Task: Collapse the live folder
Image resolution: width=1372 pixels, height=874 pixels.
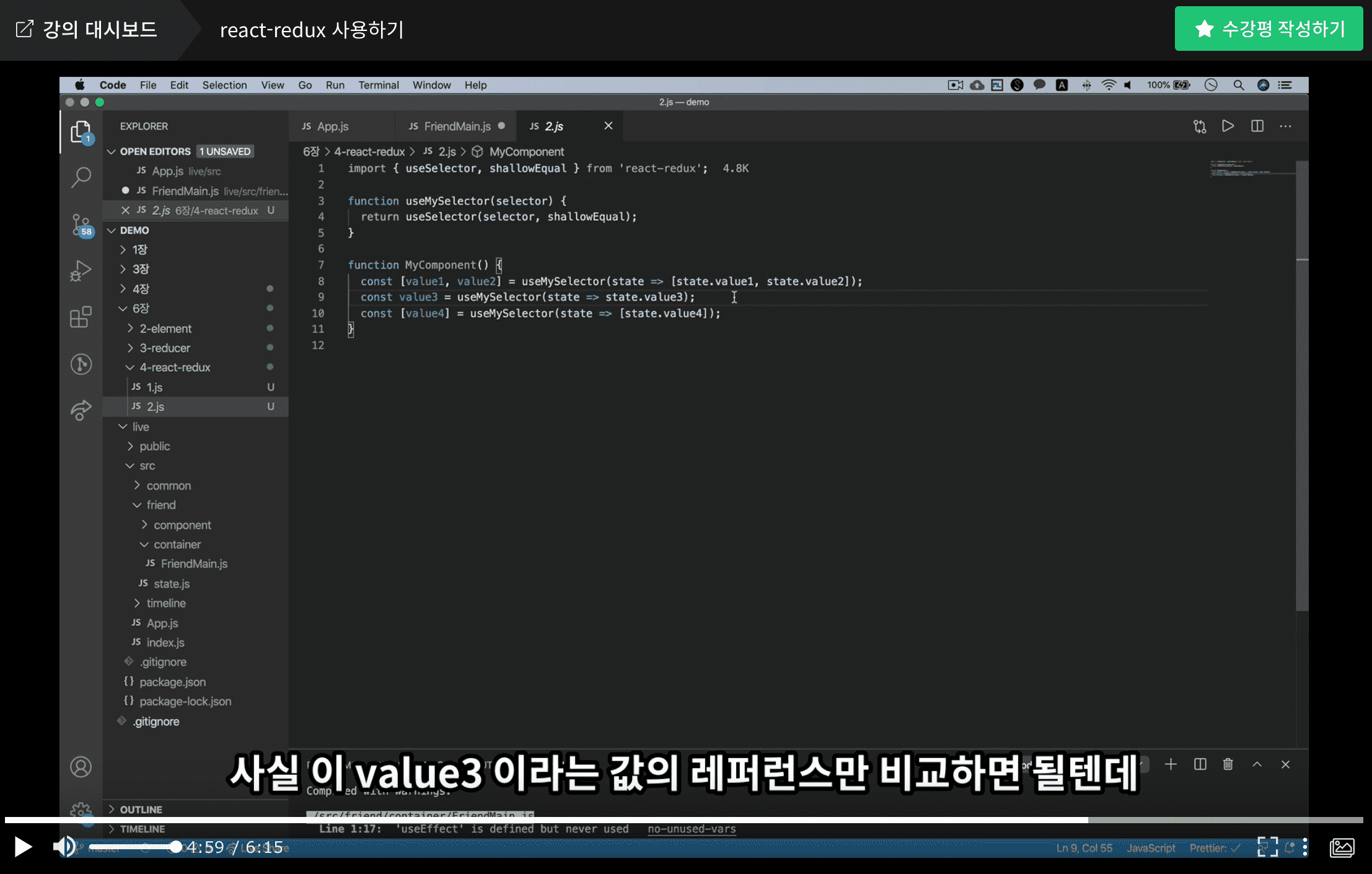Action: click(x=141, y=427)
